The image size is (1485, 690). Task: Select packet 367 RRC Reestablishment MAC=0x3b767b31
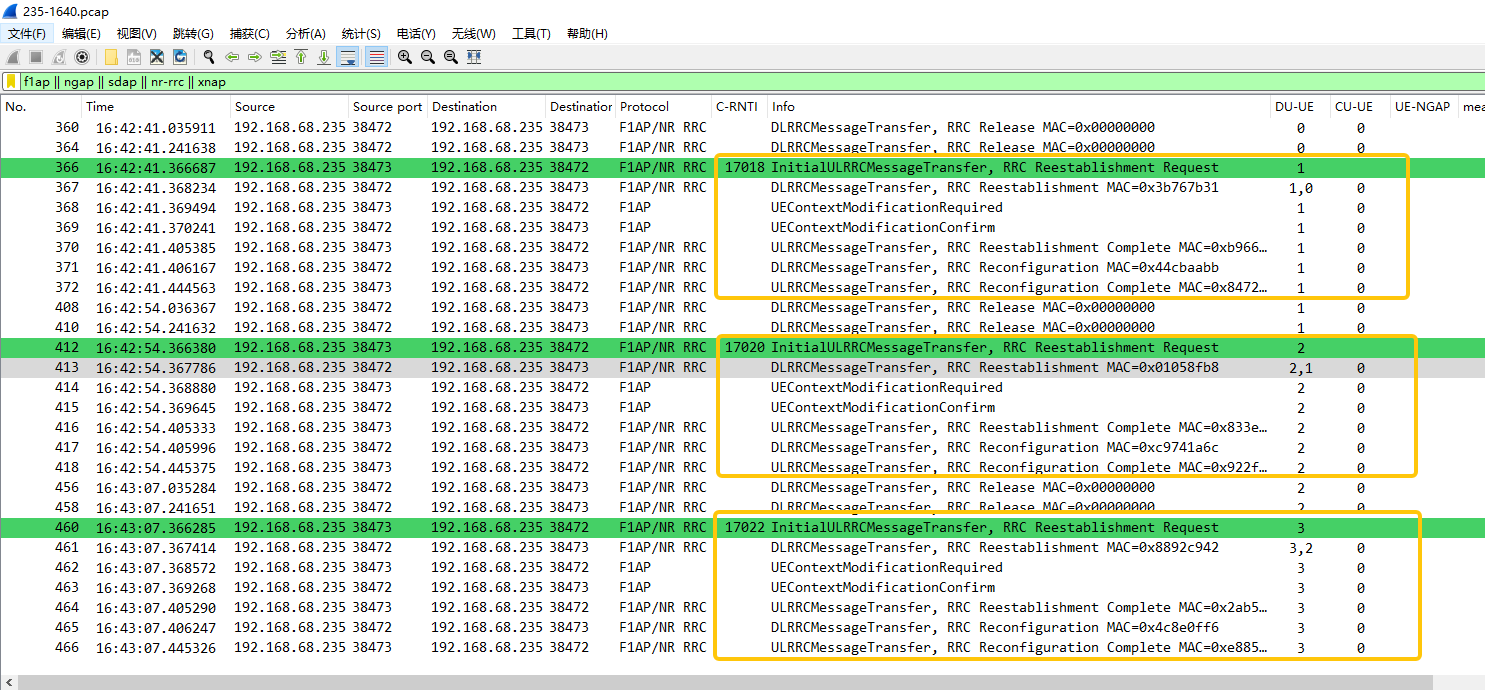point(742,187)
